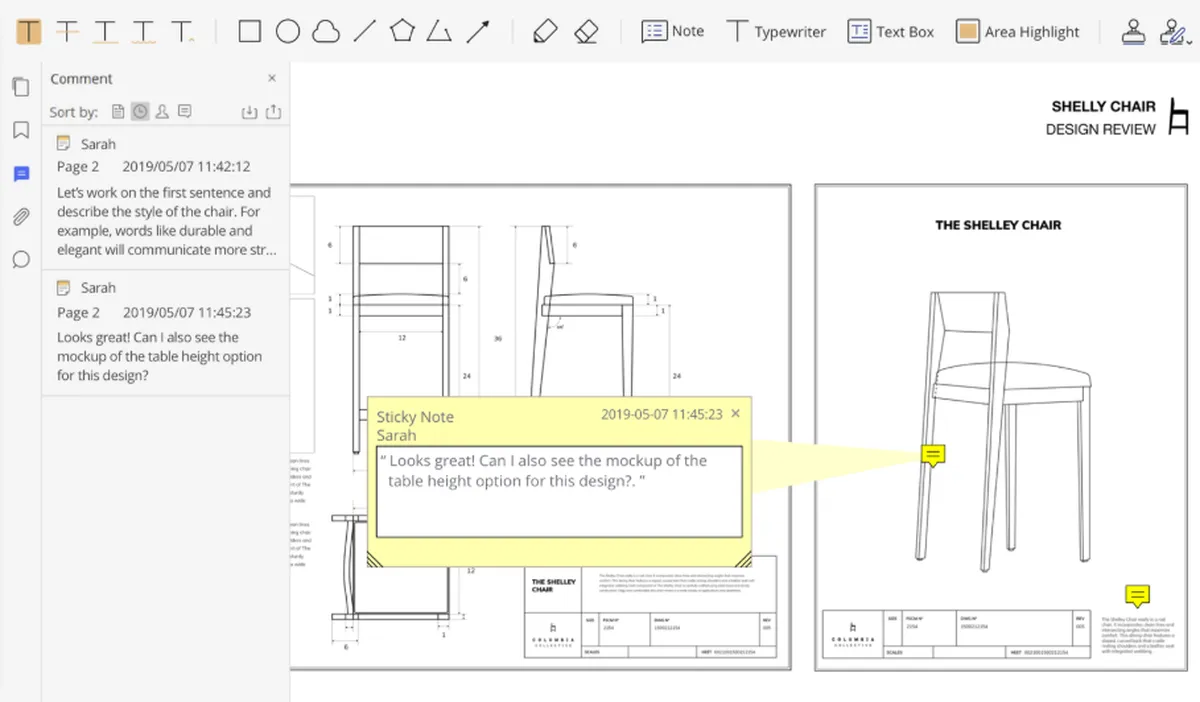1200x702 pixels.
Task: Select the Insert text caret tool
Action: coord(182,31)
